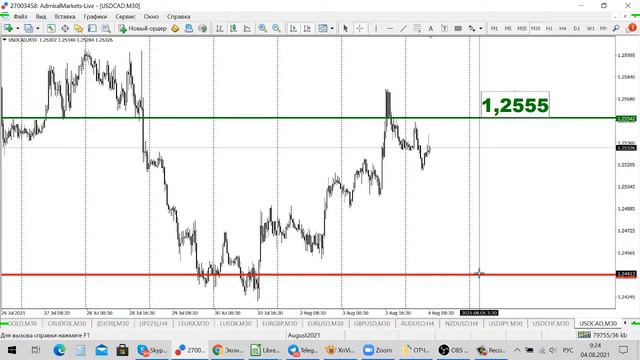Open the Вставка menu

64,17
